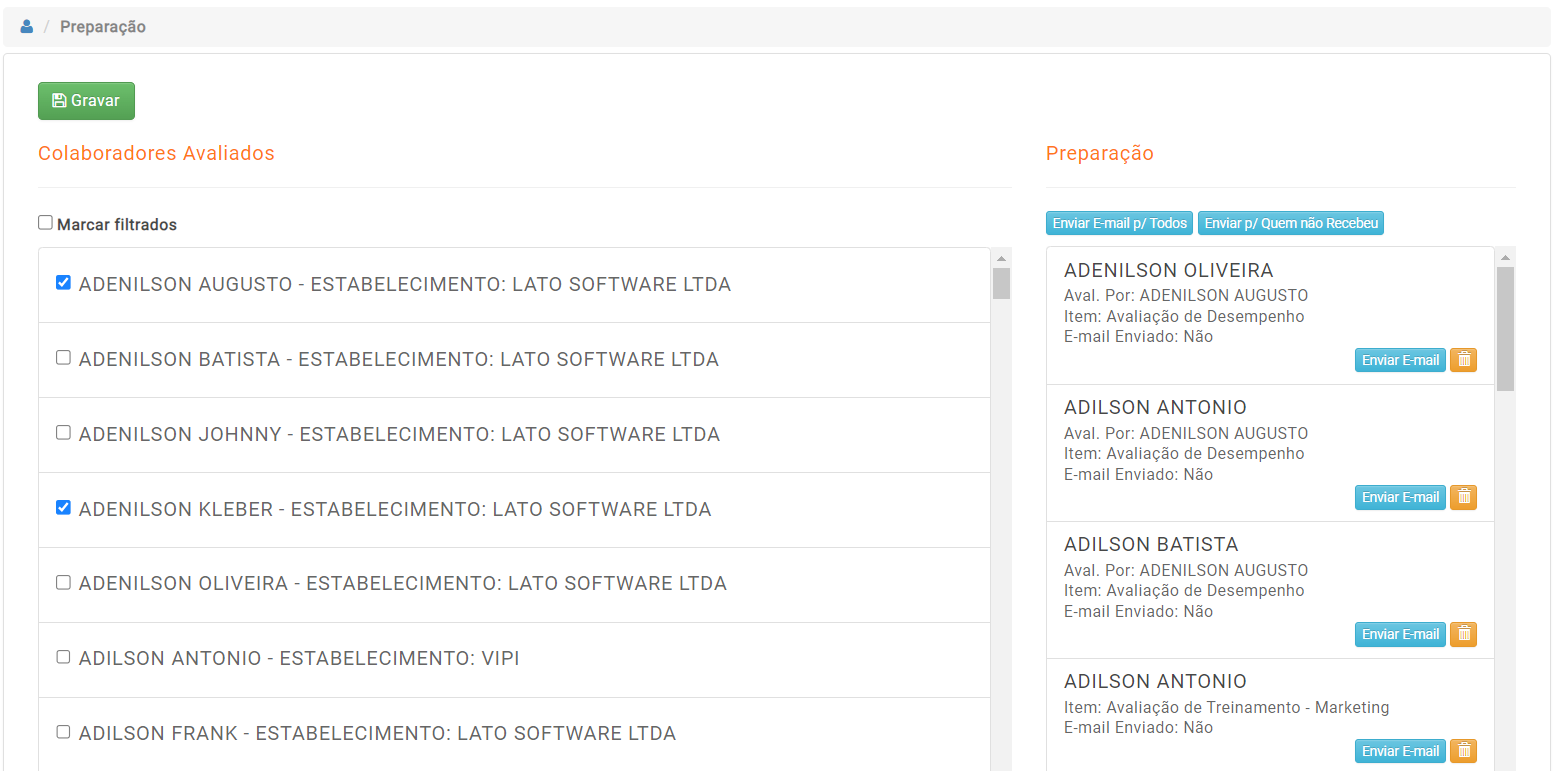Click the ADENILSON BATISTA - ESTABELECIMENTO label
The width and height of the screenshot is (1555, 771).
(x=399, y=360)
